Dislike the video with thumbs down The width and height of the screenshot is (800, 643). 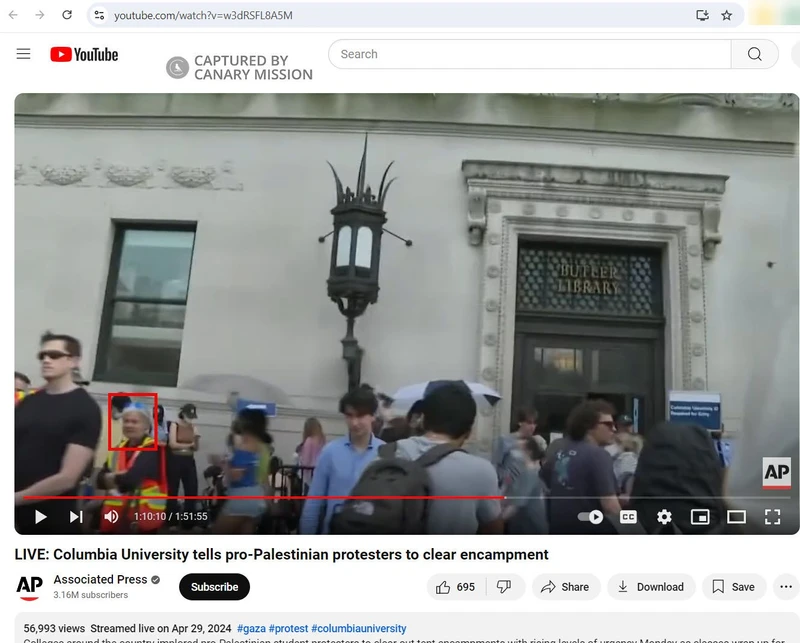[505, 587]
